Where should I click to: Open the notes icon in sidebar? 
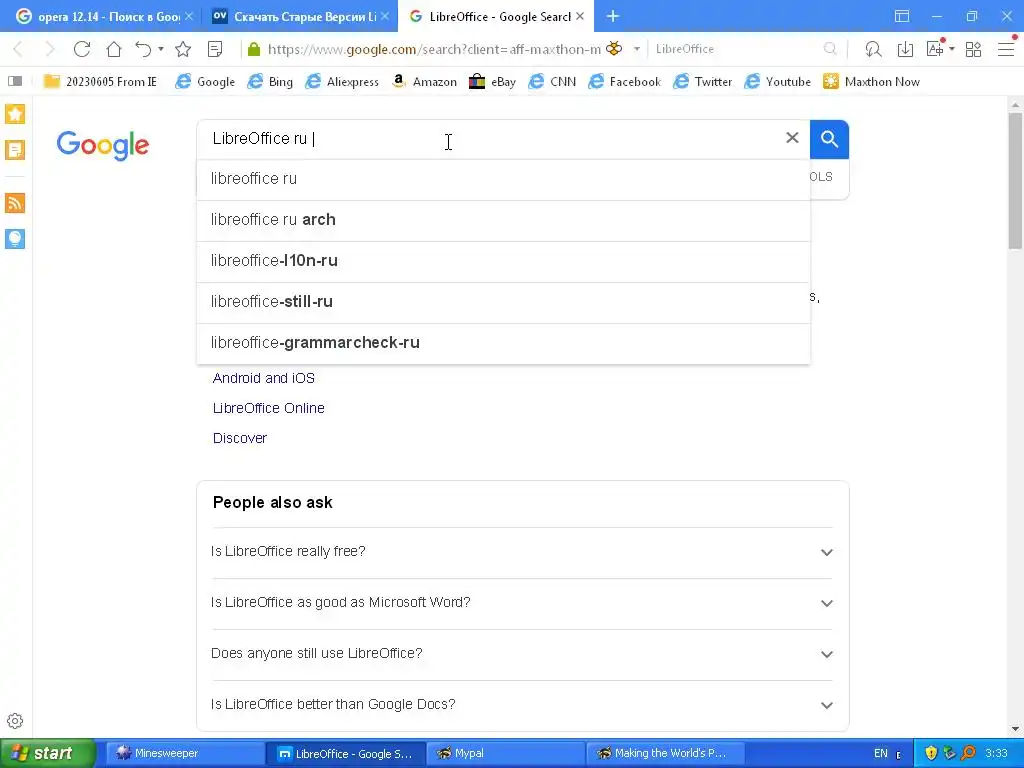click(15, 150)
